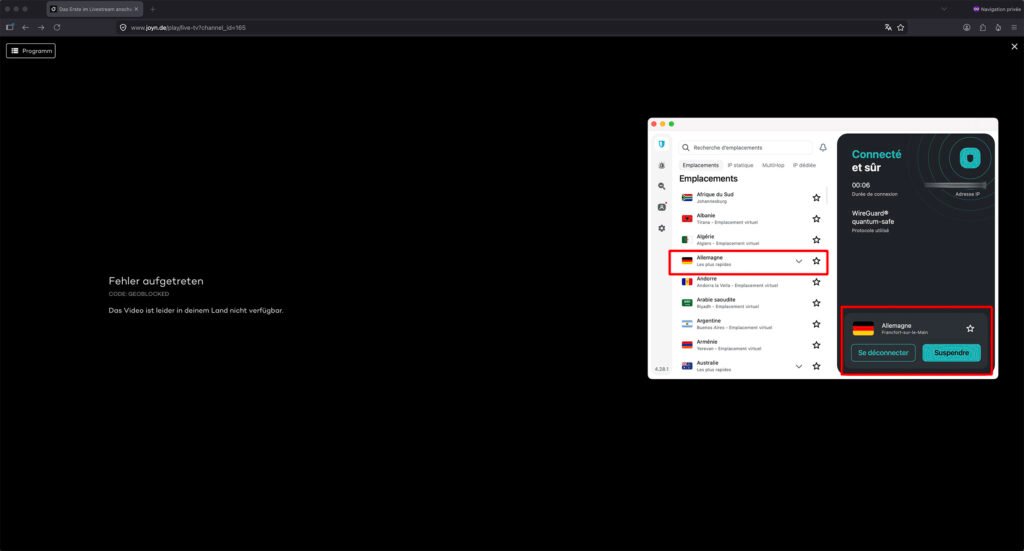Viewport: 1024px width, 551px height.
Task: Favorite Algérie with its star
Action: (x=816, y=240)
